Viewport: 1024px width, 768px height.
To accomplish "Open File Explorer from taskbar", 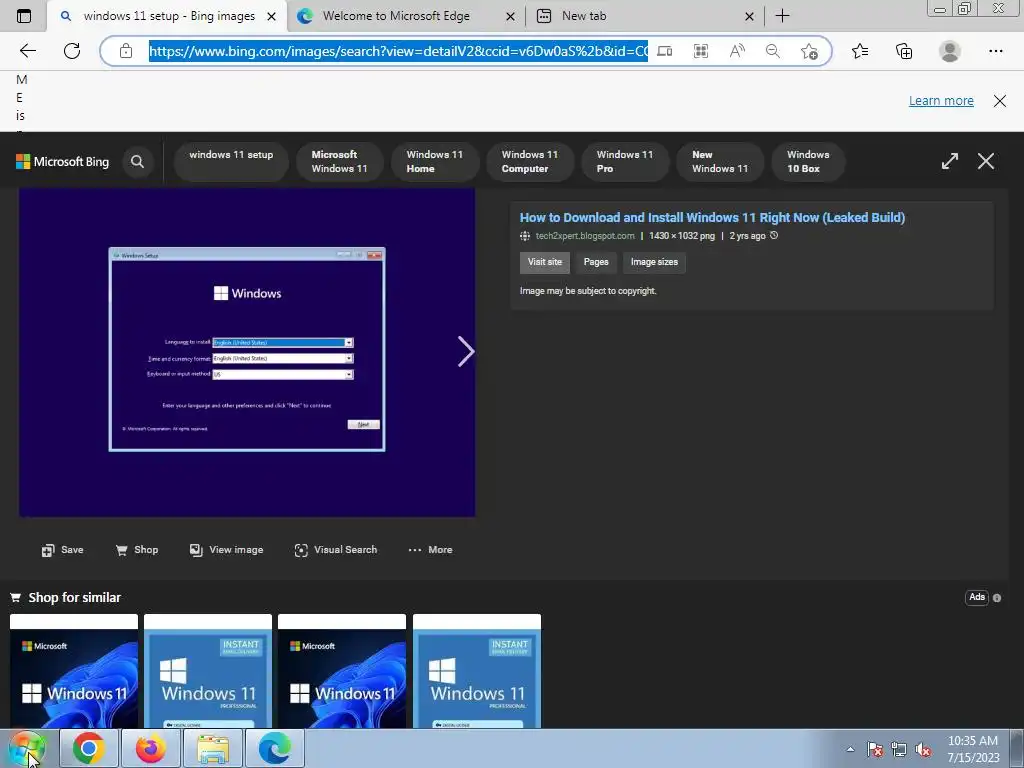I will click(213, 748).
